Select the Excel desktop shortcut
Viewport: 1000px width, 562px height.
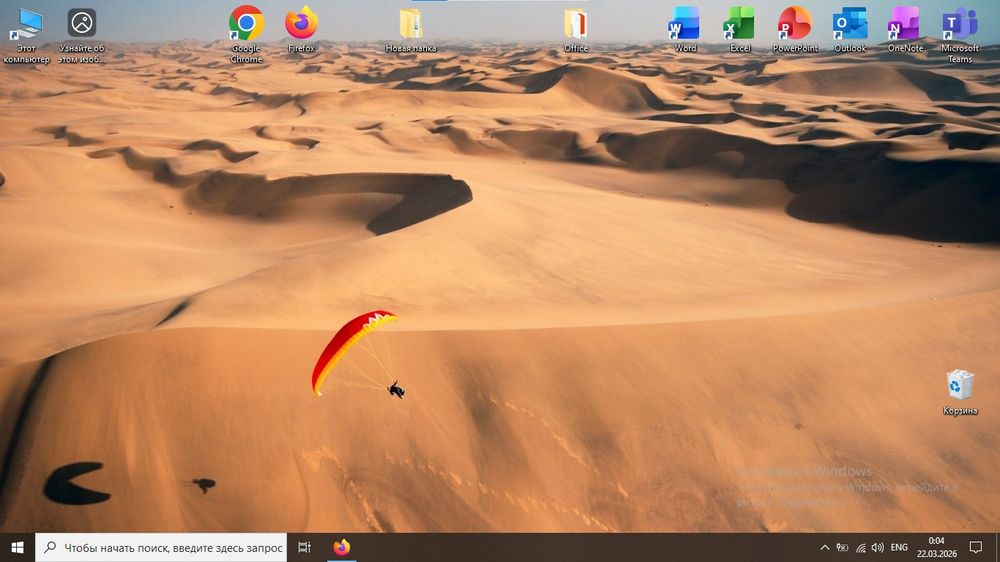point(740,29)
